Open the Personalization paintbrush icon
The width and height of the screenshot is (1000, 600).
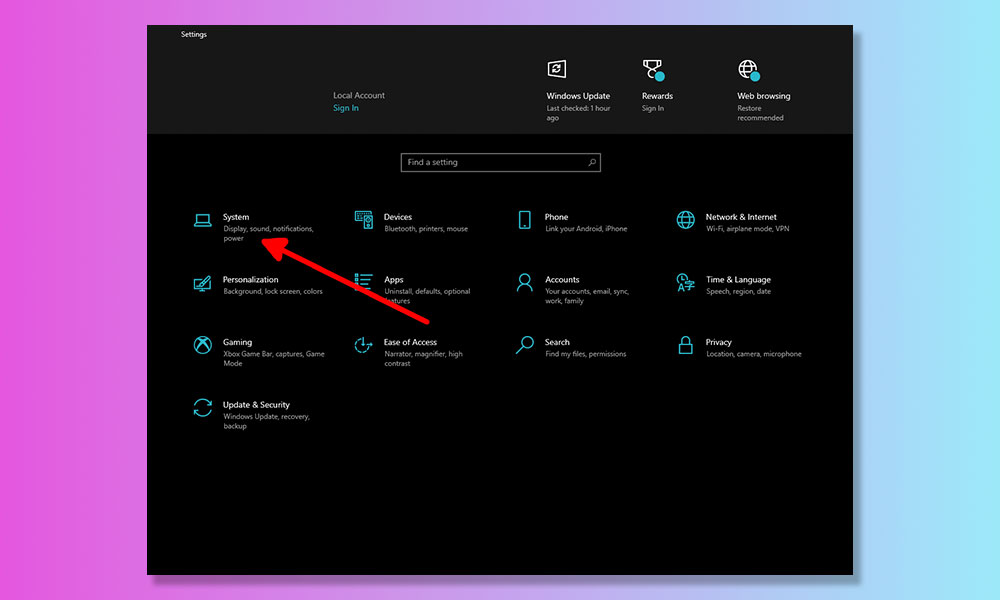[x=202, y=283]
